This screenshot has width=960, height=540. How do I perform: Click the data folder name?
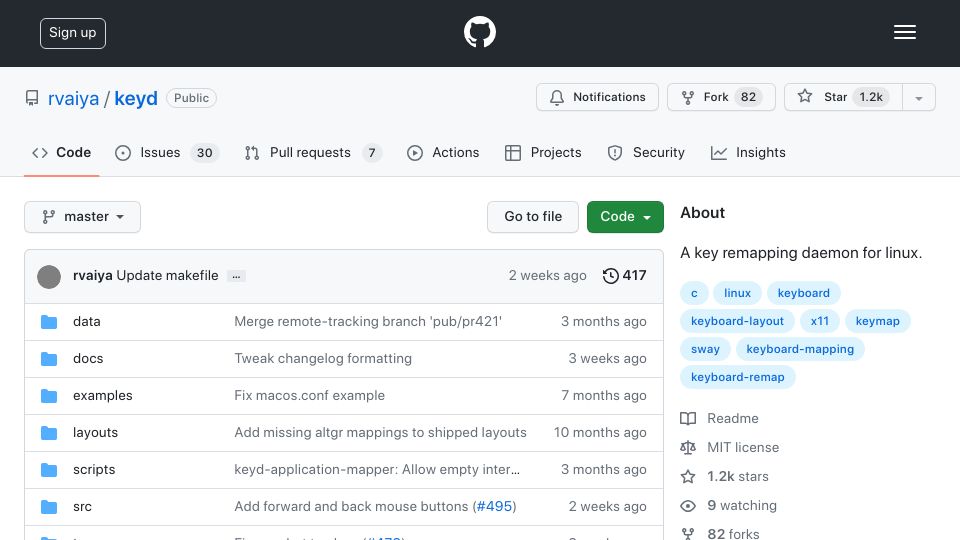[87, 321]
